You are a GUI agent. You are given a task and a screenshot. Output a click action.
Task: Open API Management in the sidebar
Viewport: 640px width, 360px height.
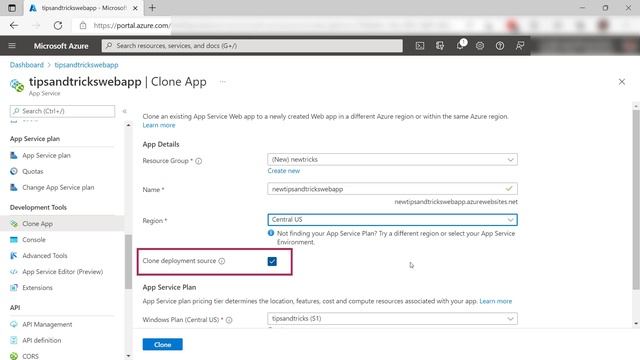click(x=47, y=324)
